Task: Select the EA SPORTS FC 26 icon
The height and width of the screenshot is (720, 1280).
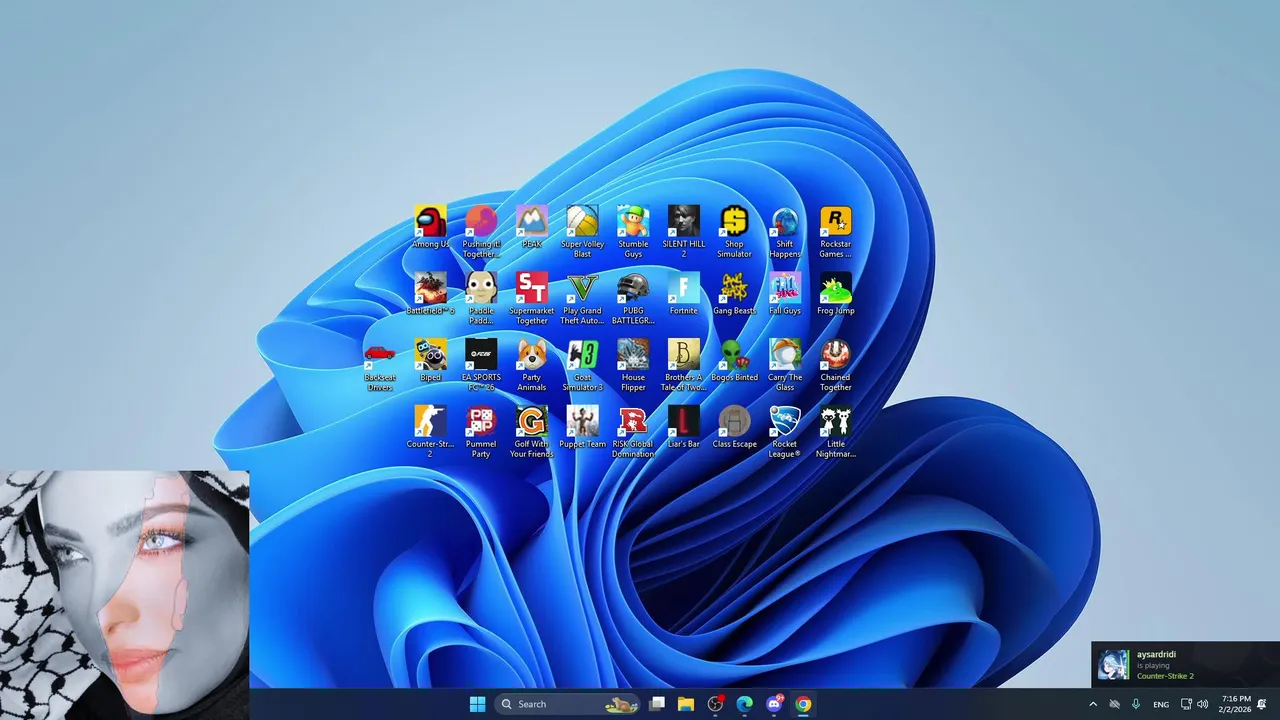Action: click(481, 365)
